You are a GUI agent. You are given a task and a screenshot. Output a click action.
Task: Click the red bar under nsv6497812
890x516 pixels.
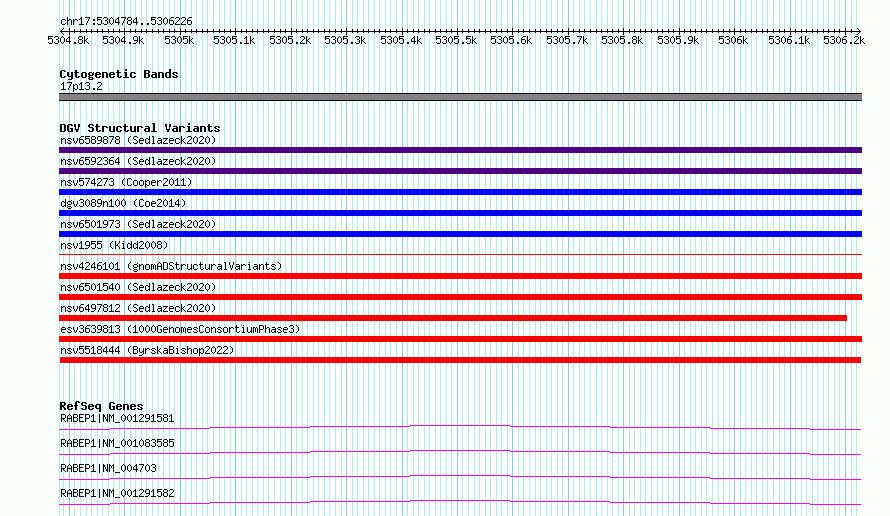pos(453,318)
